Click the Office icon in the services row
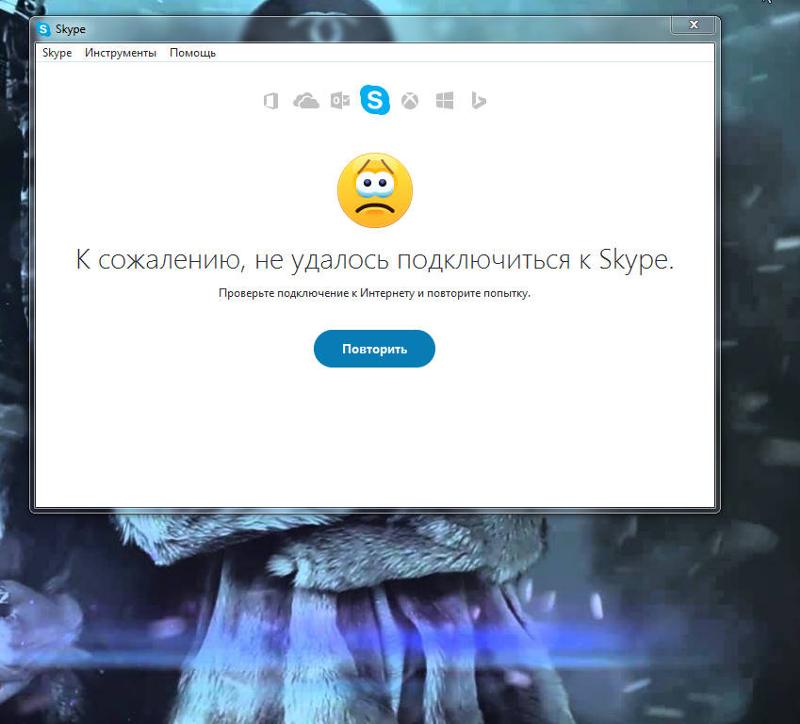Image resolution: width=800 pixels, height=724 pixels. click(271, 101)
